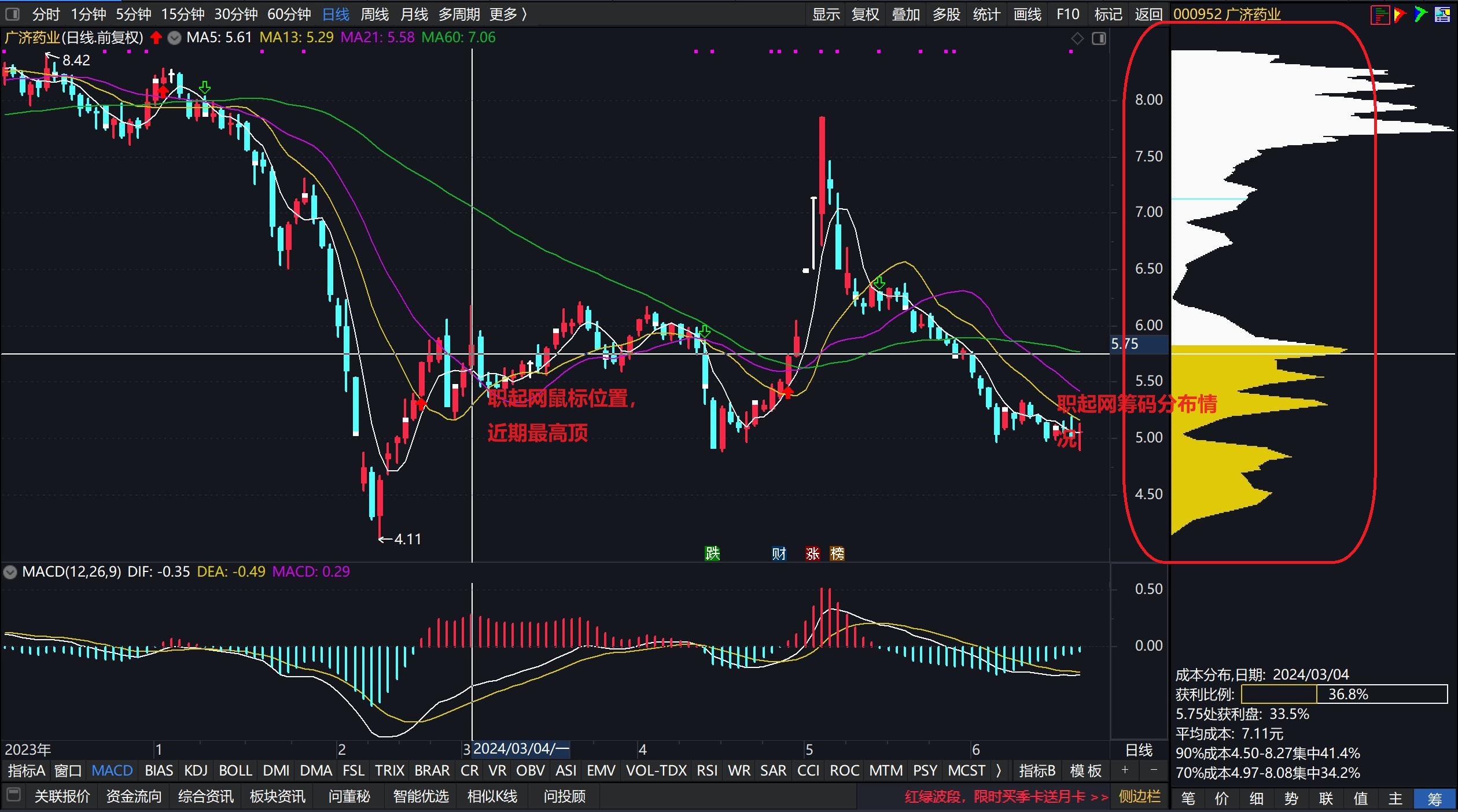This screenshot has width=1458, height=812.
Task: Click the 侧边栏 sidebar toggle
Action: click(x=1139, y=796)
